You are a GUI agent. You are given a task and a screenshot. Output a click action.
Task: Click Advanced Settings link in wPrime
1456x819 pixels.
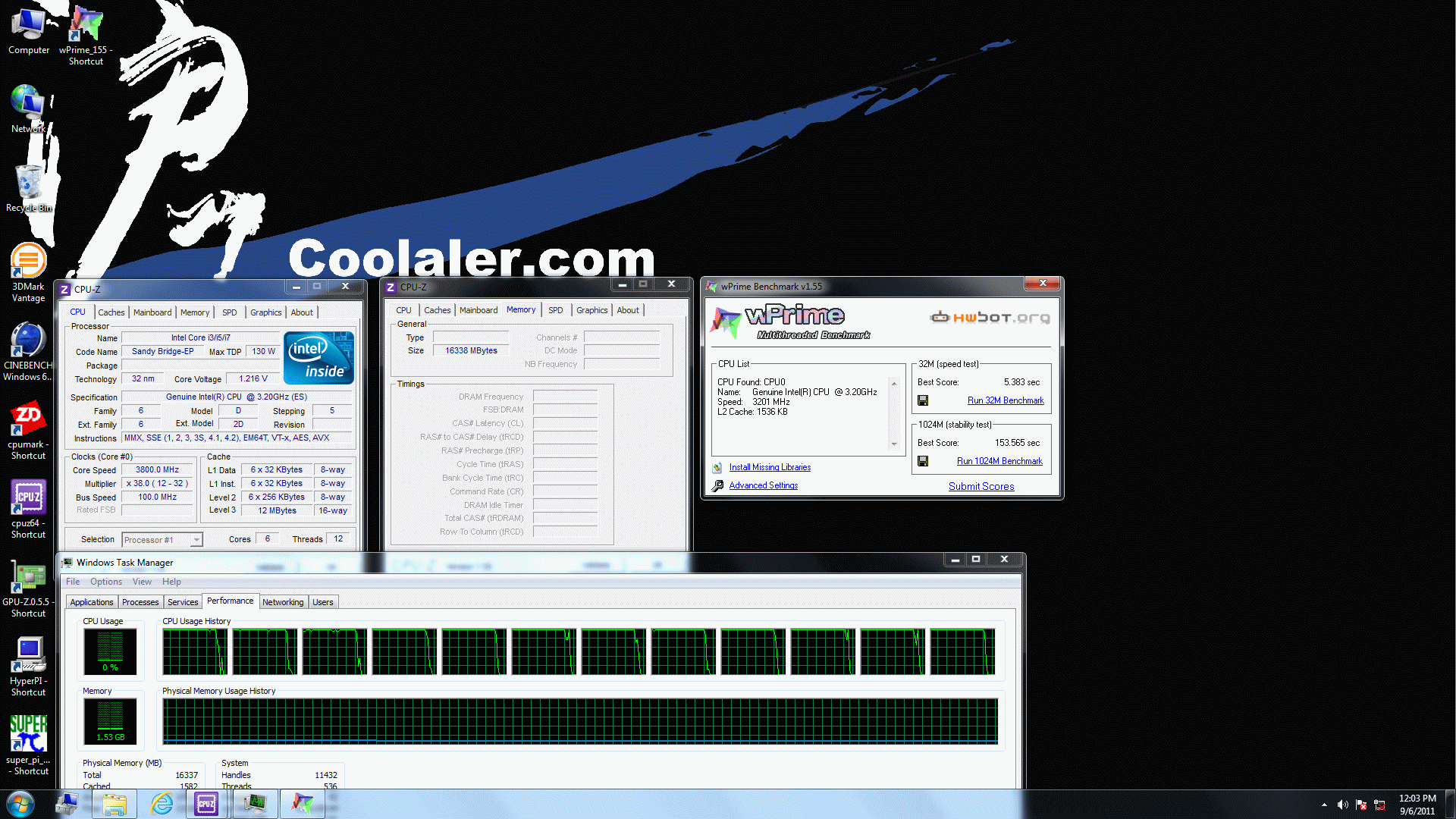(764, 485)
